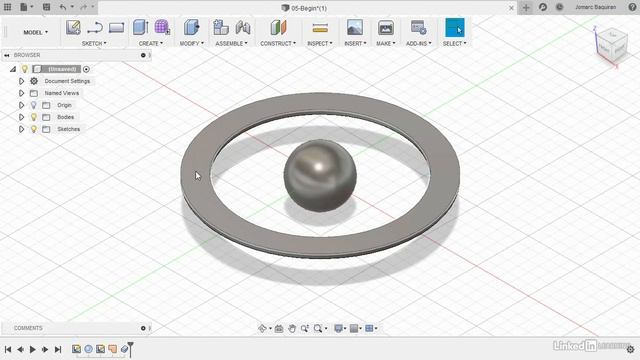Viewport: 640px width, 360px height.
Task: Select the Press Pull modify icon
Action: (x=191, y=27)
